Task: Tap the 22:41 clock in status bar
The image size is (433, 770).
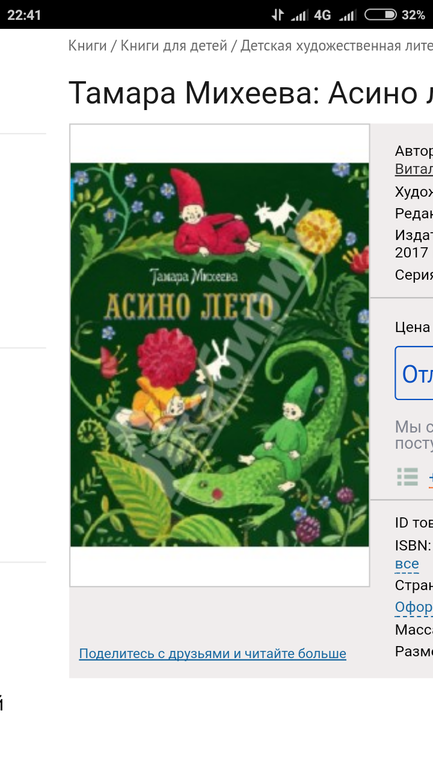Action: tap(24, 15)
